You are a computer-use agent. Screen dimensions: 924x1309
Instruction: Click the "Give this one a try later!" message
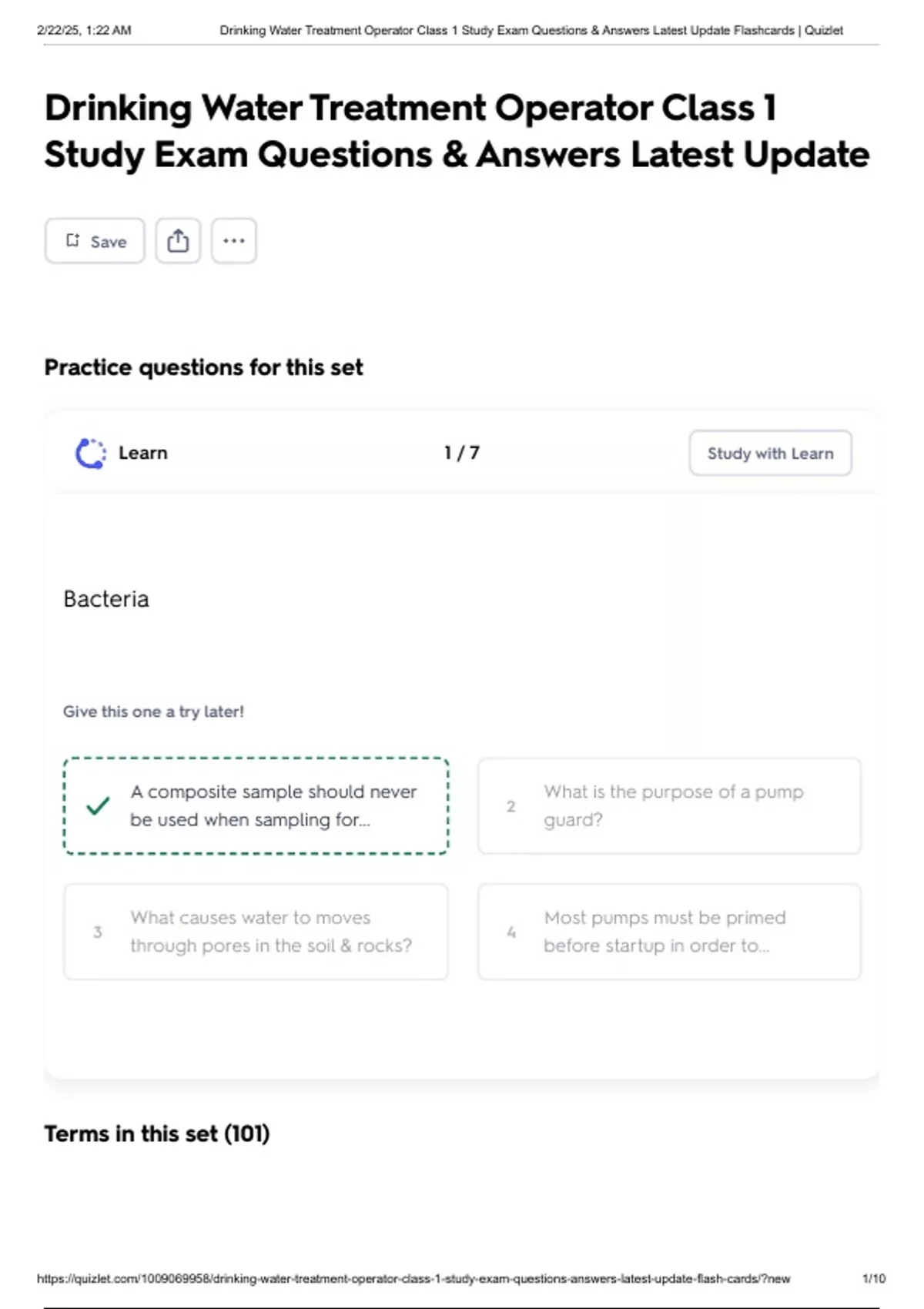(153, 711)
